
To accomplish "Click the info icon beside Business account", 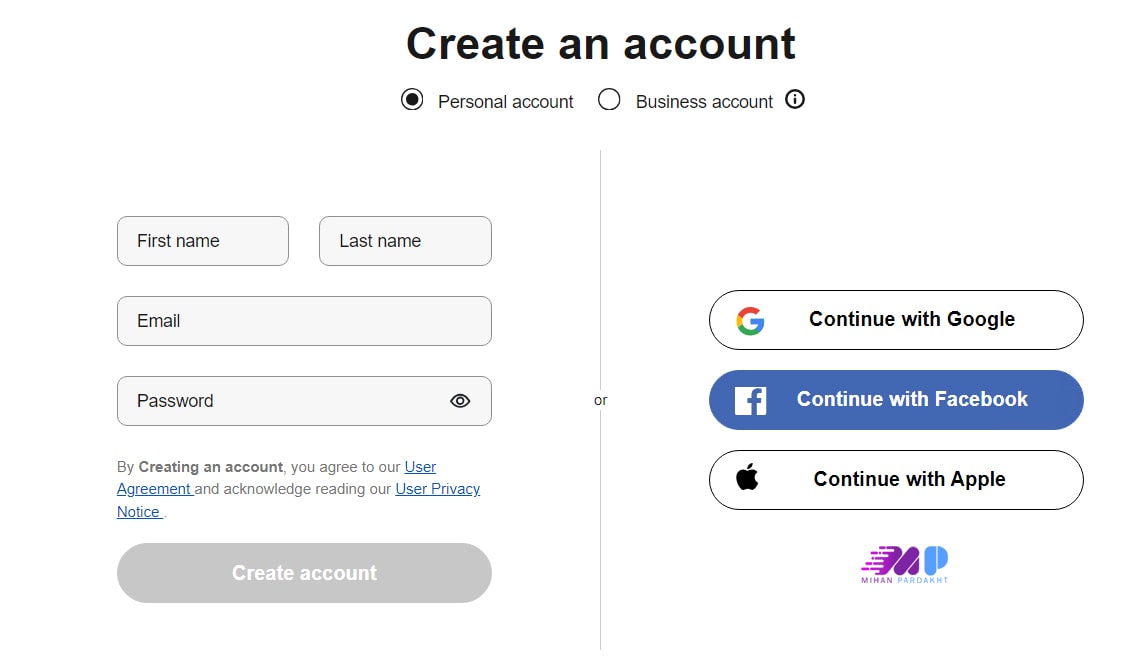I will (x=795, y=99).
